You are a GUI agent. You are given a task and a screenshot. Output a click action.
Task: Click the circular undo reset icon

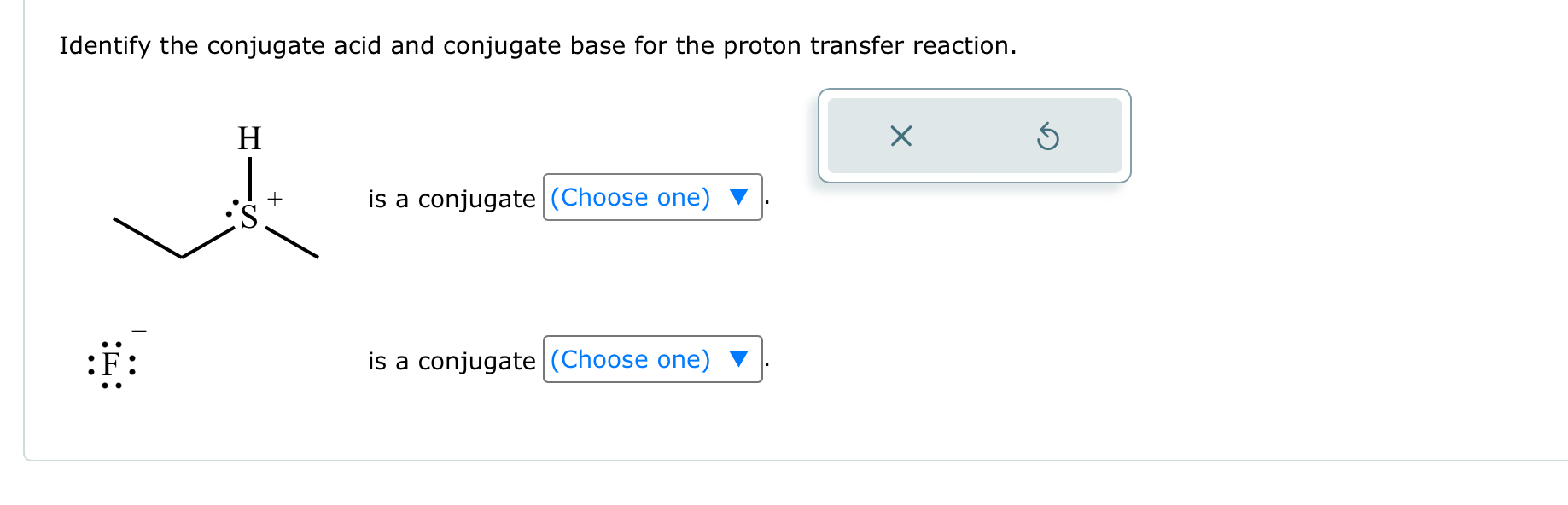[x=1047, y=136]
